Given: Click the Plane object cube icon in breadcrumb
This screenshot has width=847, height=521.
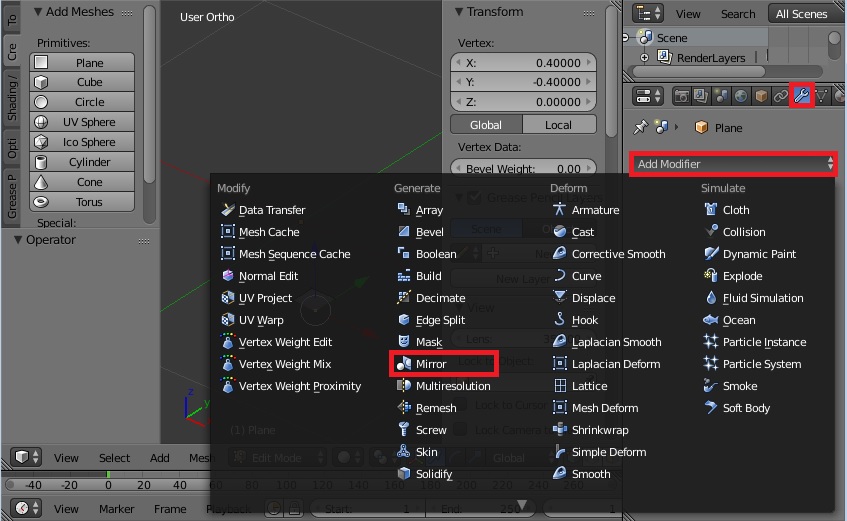Looking at the screenshot, I should [701, 128].
